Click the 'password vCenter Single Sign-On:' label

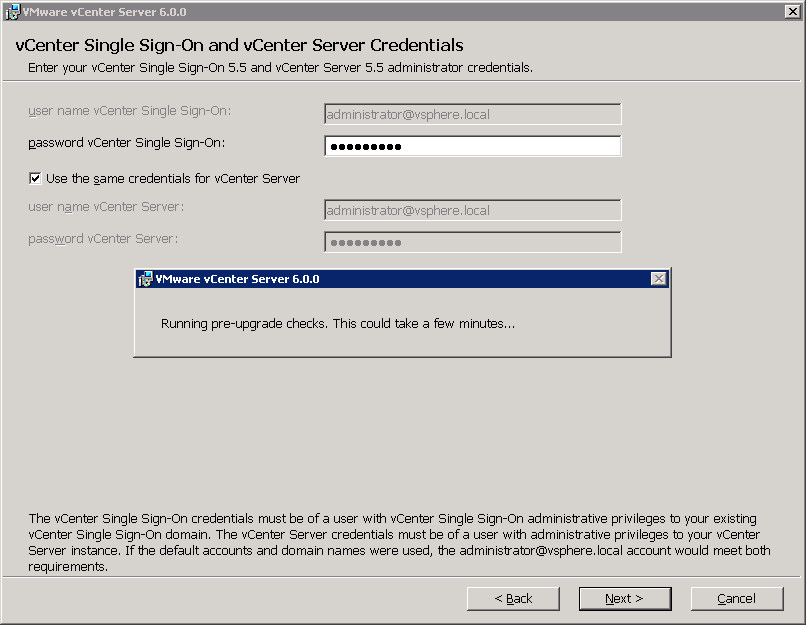tap(126, 143)
